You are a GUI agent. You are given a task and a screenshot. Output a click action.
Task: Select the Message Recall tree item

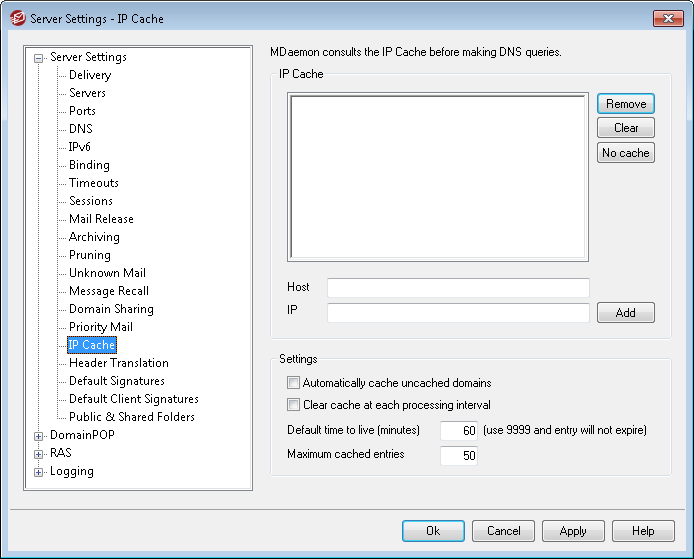(108, 291)
